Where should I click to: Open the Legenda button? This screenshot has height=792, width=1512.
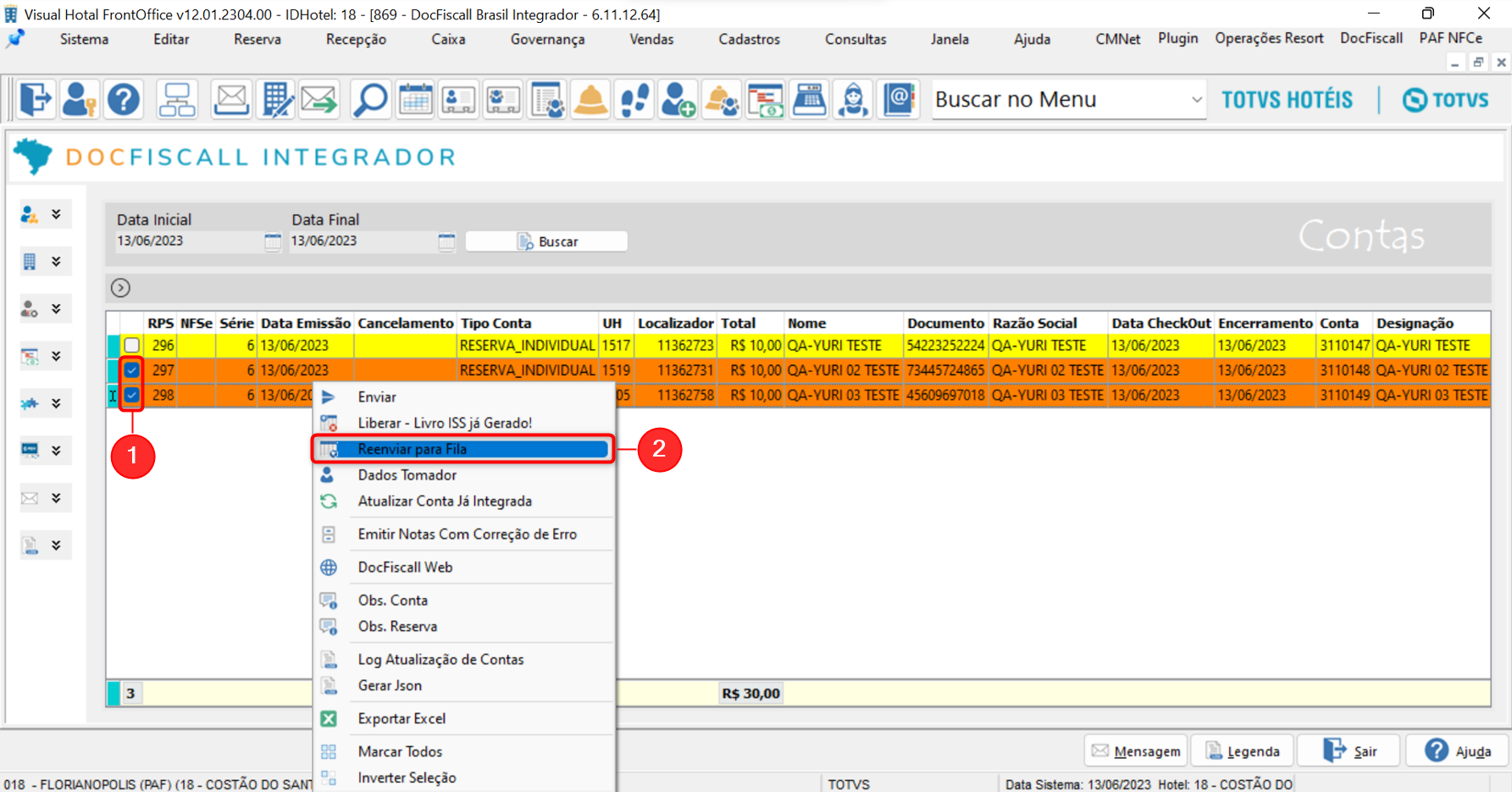pos(1243,750)
